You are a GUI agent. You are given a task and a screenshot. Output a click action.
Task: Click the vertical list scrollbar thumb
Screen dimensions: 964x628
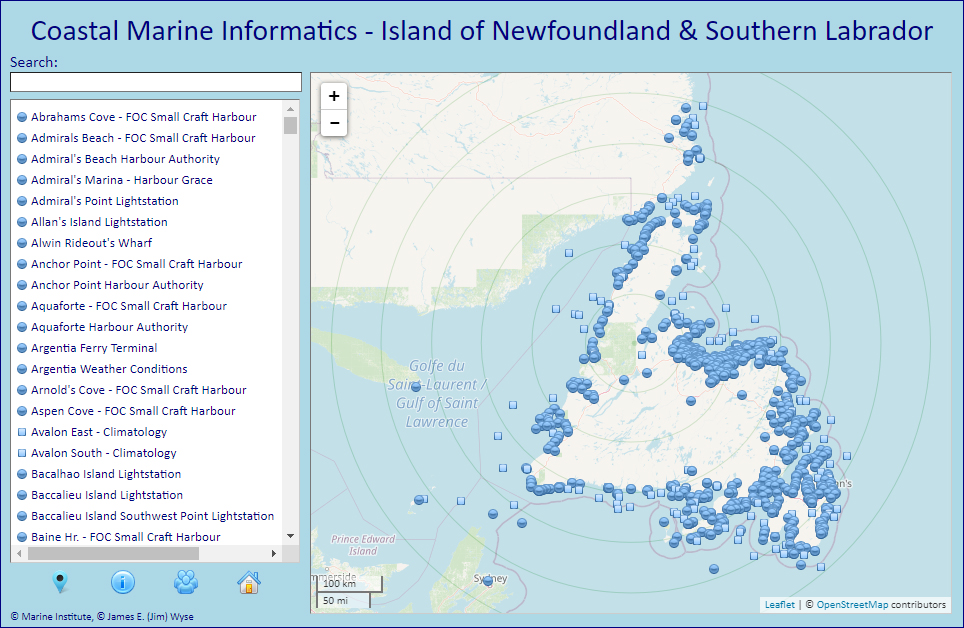pos(290,125)
